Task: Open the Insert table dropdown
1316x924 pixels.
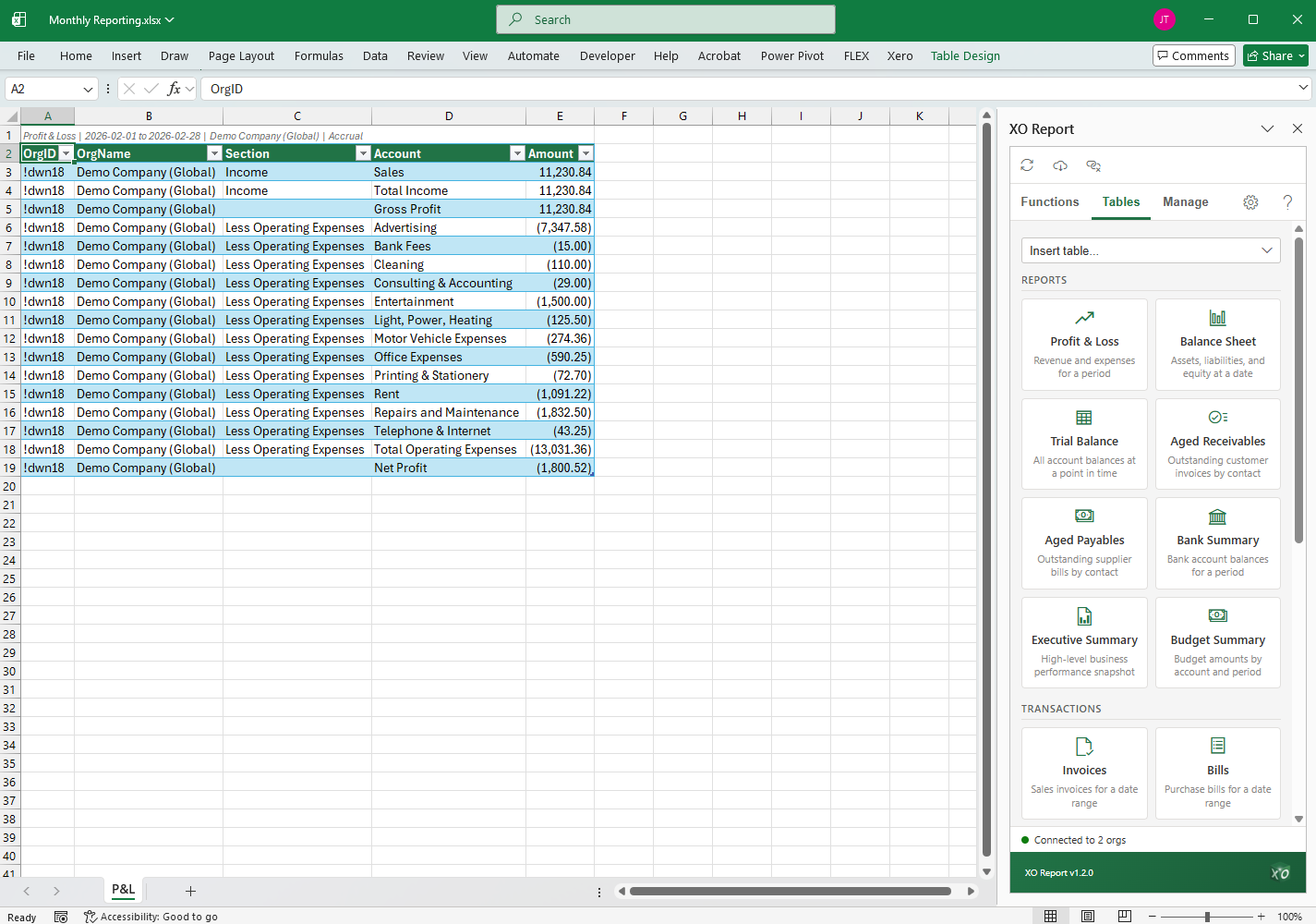Action: 1151,250
